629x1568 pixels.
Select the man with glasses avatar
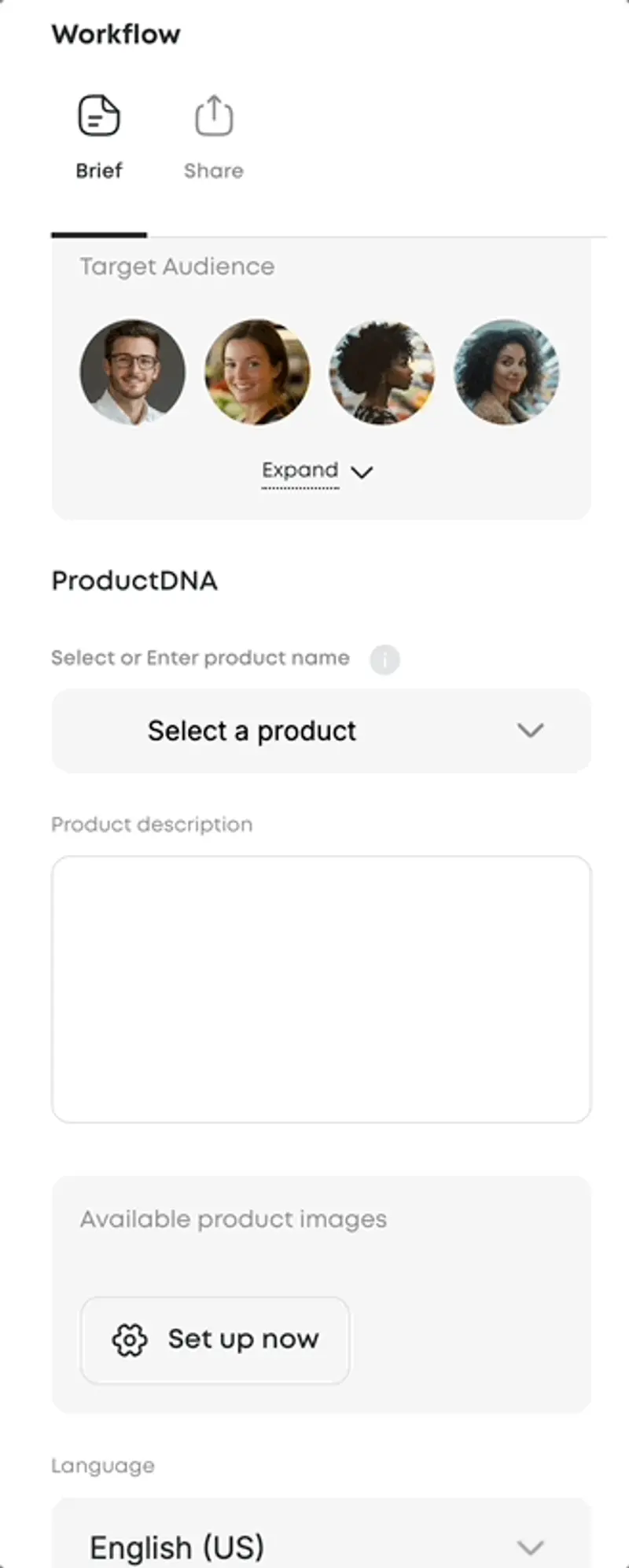click(133, 372)
